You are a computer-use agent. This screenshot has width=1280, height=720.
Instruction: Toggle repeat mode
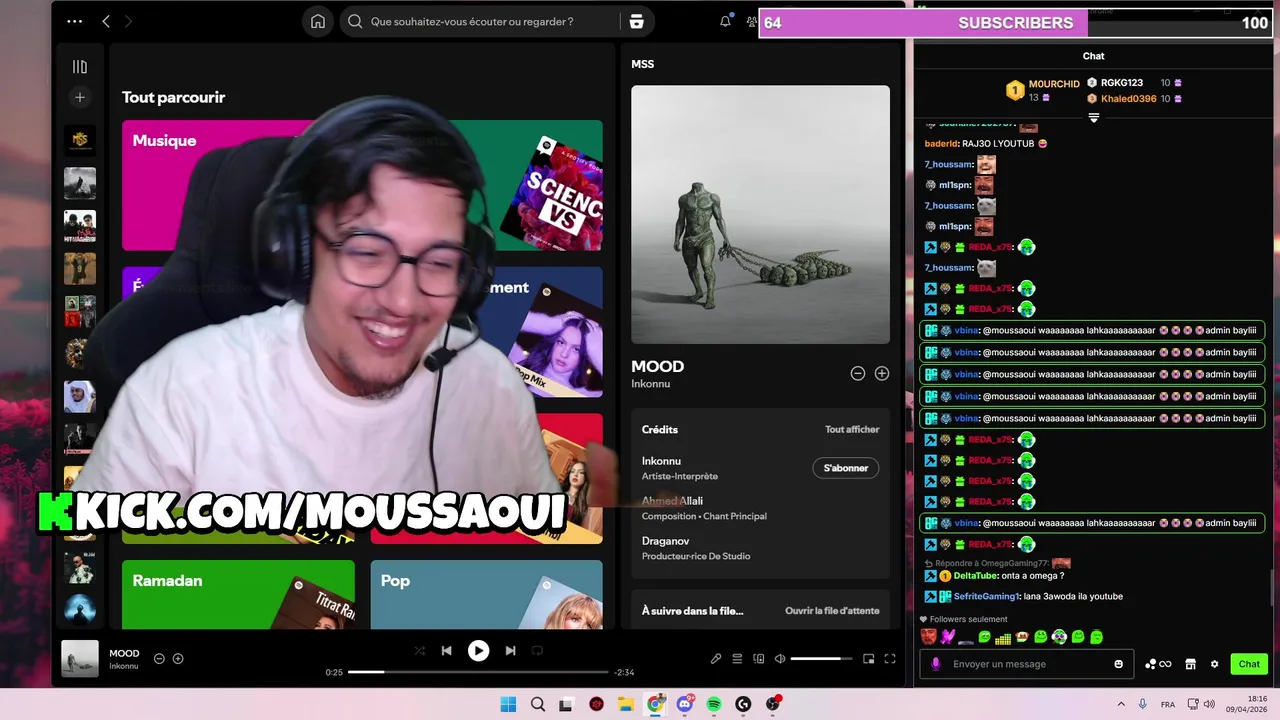(537, 651)
